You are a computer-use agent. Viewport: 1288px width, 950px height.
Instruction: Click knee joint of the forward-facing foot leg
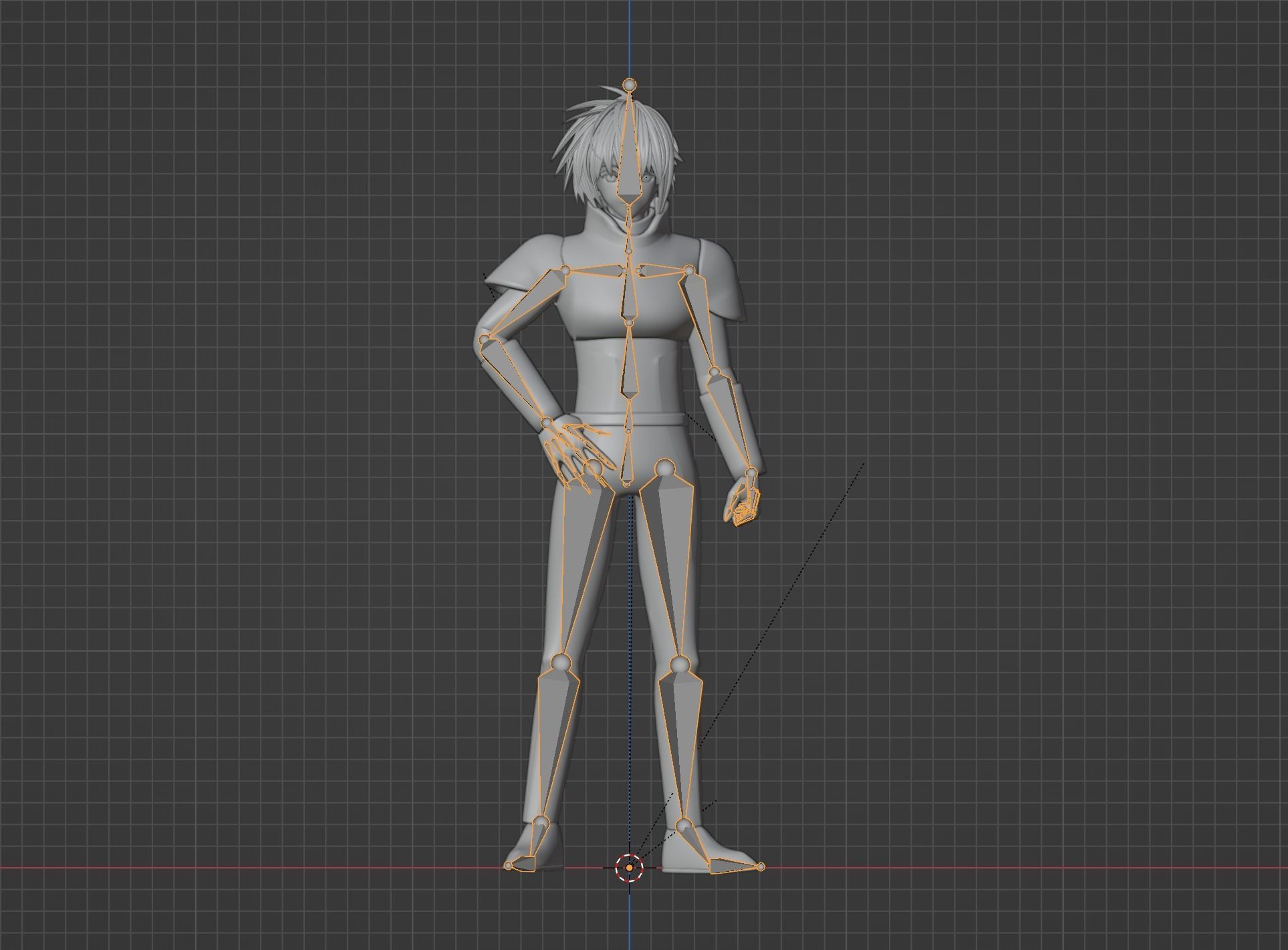pos(561,663)
